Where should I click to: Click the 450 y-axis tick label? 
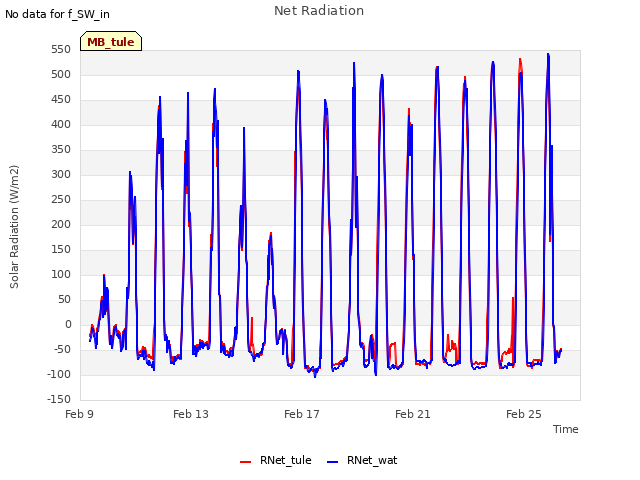[x=61, y=100]
